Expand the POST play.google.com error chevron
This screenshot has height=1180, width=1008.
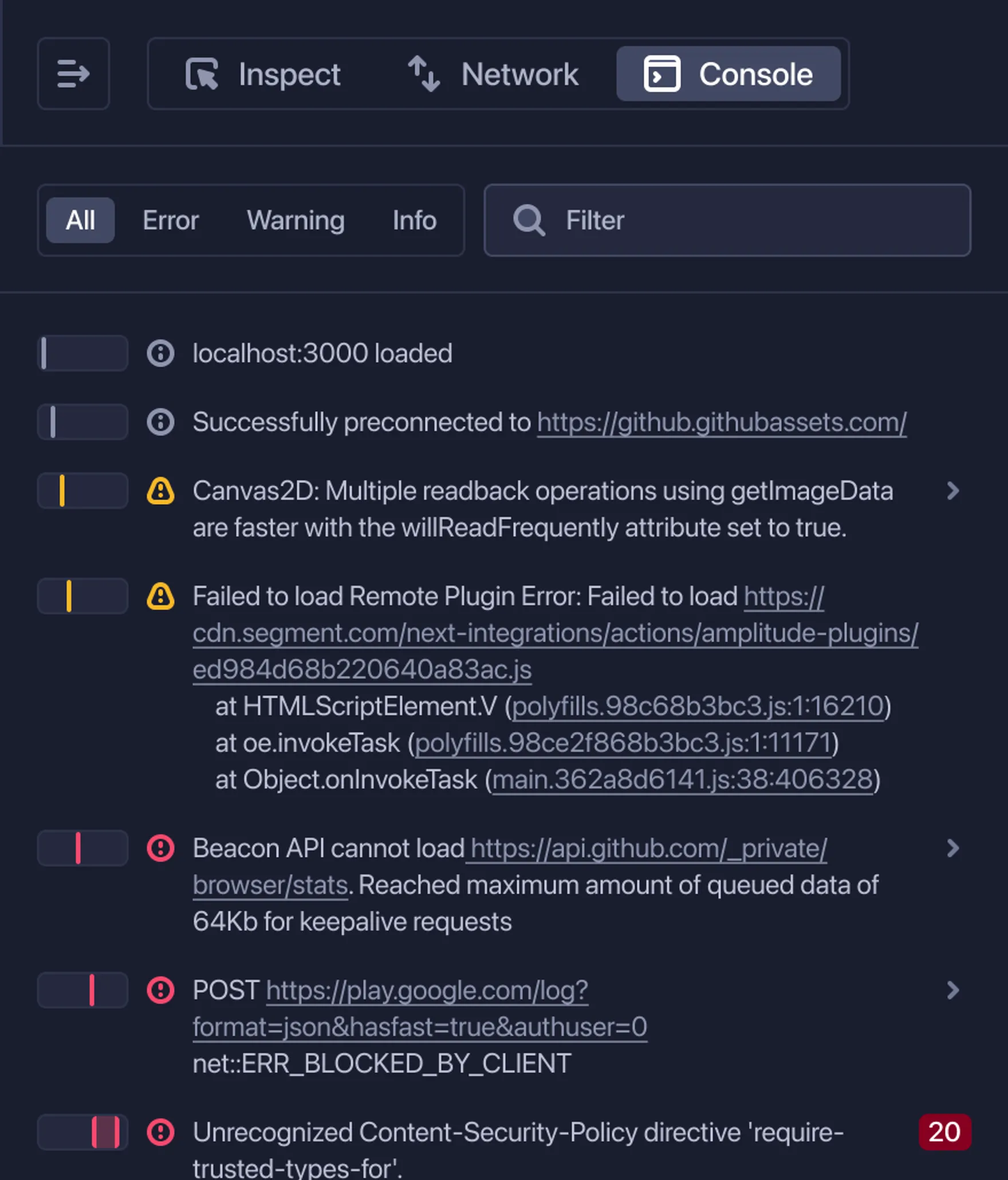click(953, 990)
